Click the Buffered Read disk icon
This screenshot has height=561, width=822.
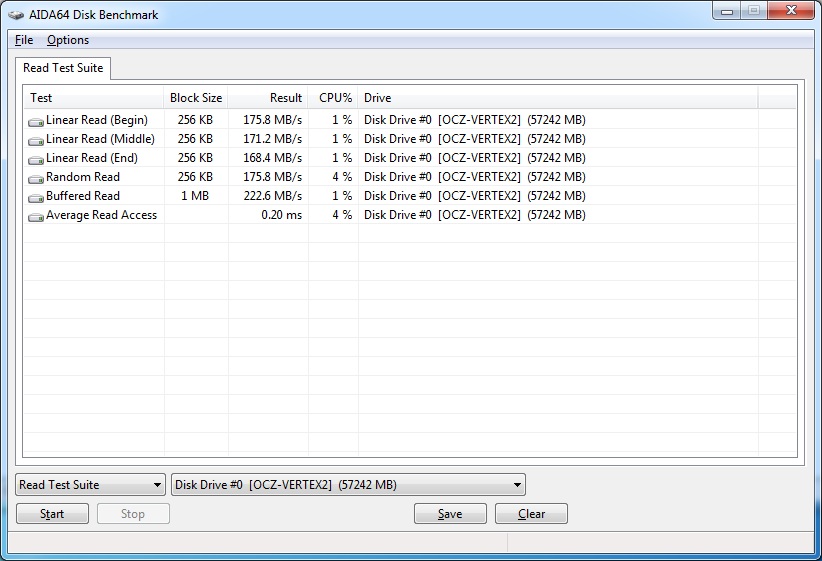click(36, 197)
